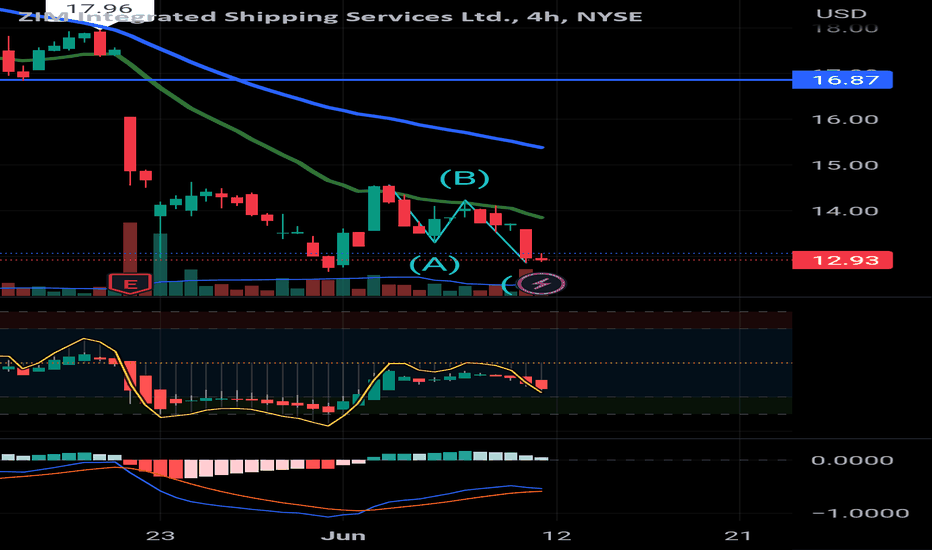The height and width of the screenshot is (550, 932).
Task: Click the tall green candle below 14.50 in June
Action: click(x=374, y=209)
